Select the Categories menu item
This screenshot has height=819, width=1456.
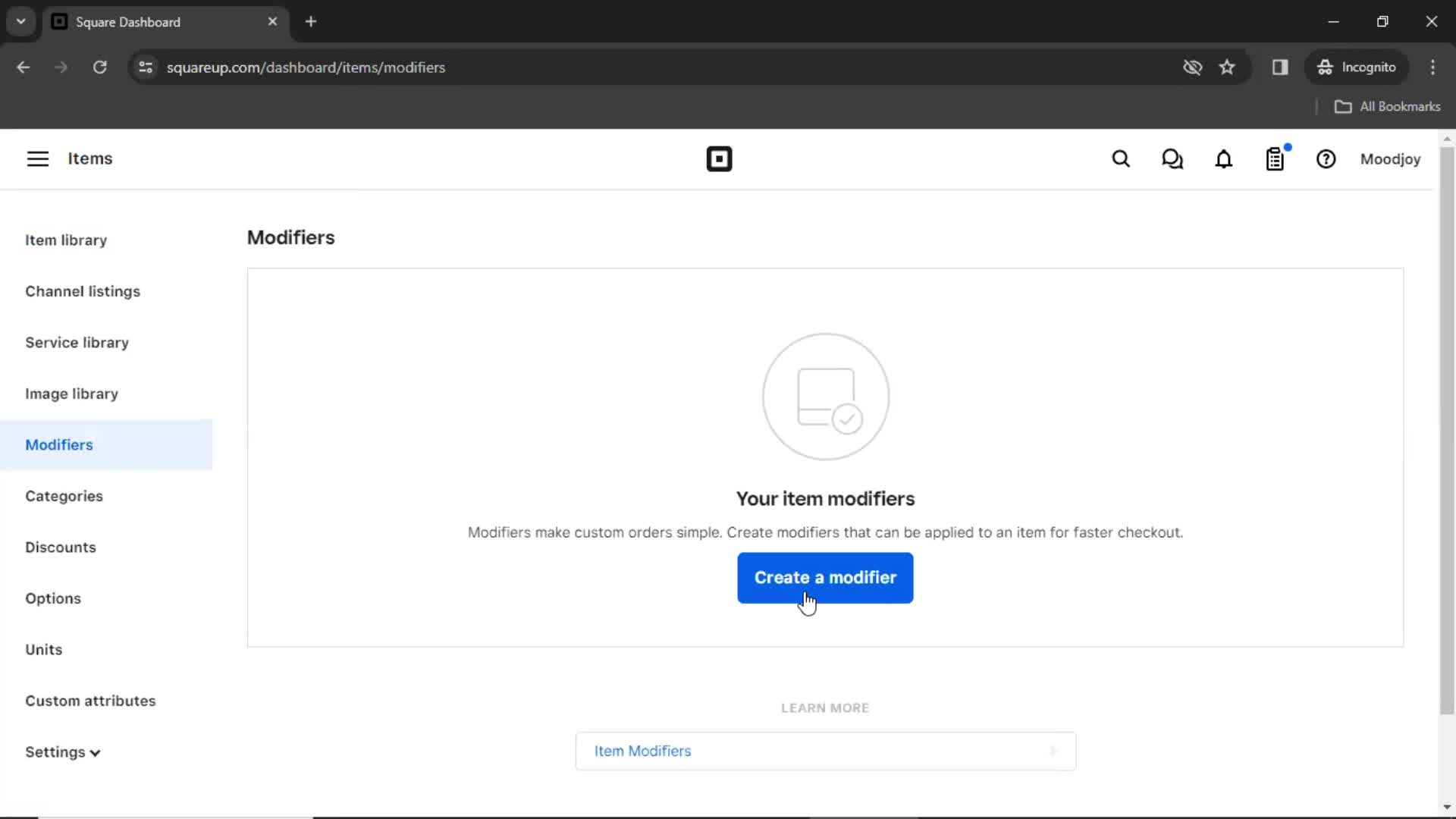[64, 496]
